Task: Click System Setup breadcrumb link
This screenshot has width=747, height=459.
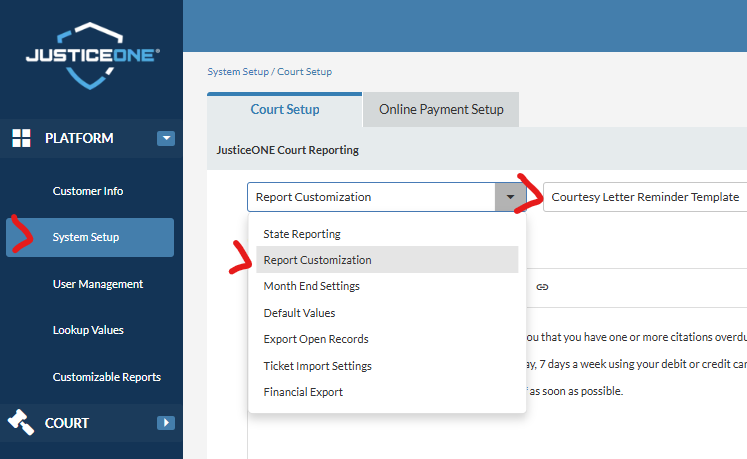Action: pos(238,71)
